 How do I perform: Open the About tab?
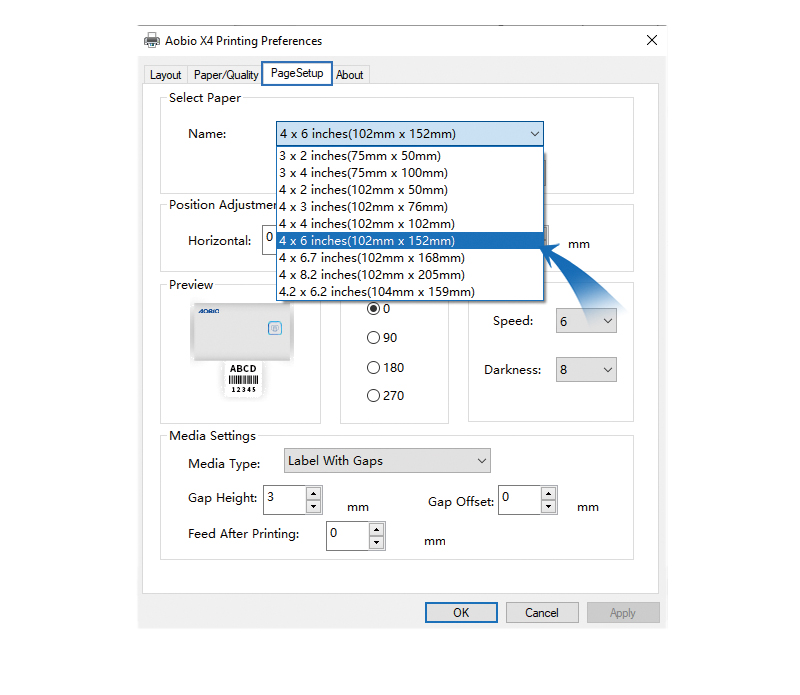tap(349, 75)
